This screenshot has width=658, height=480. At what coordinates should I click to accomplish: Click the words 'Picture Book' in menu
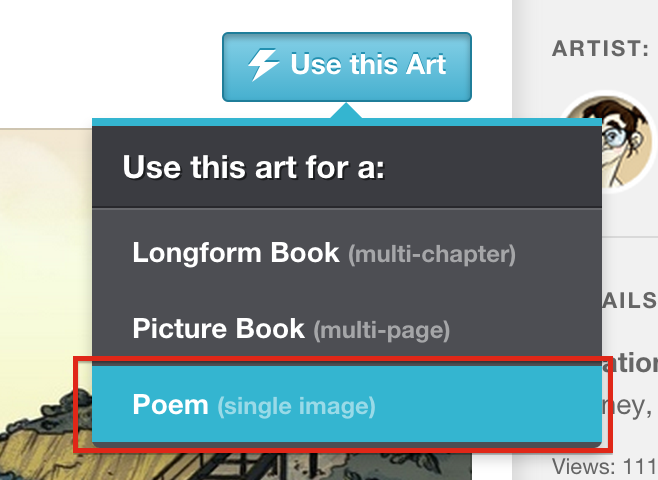click(219, 328)
